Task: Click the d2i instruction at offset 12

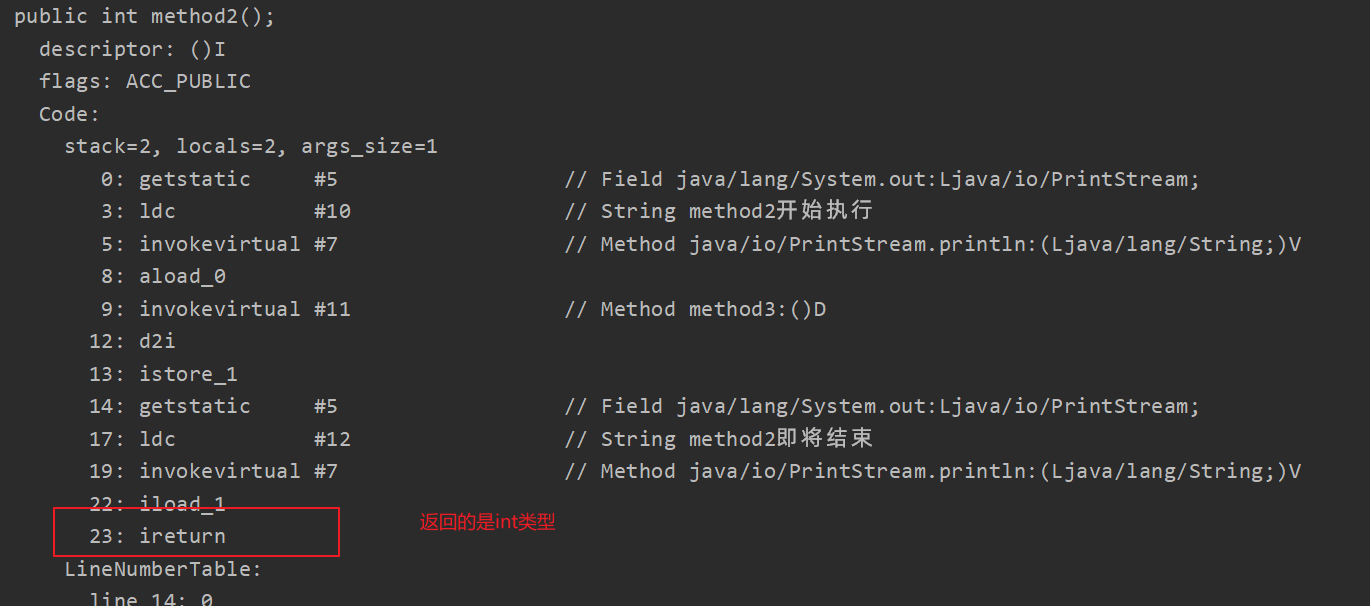Action: pyautogui.click(x=157, y=341)
